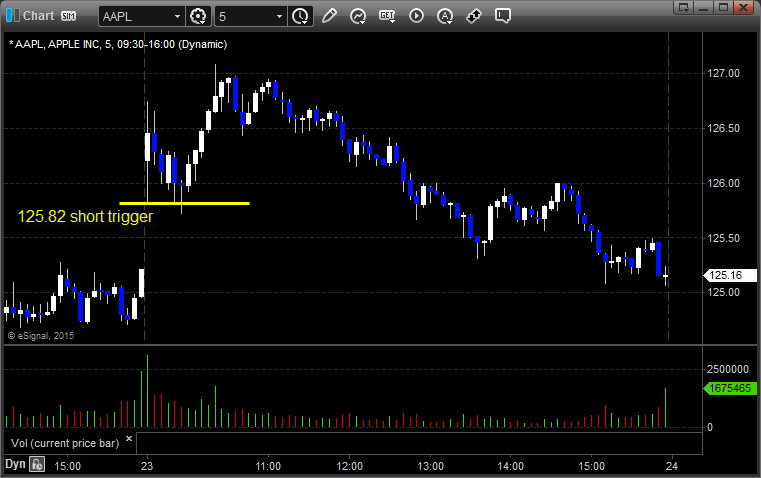Click the 125.00 price axis label

724,292
